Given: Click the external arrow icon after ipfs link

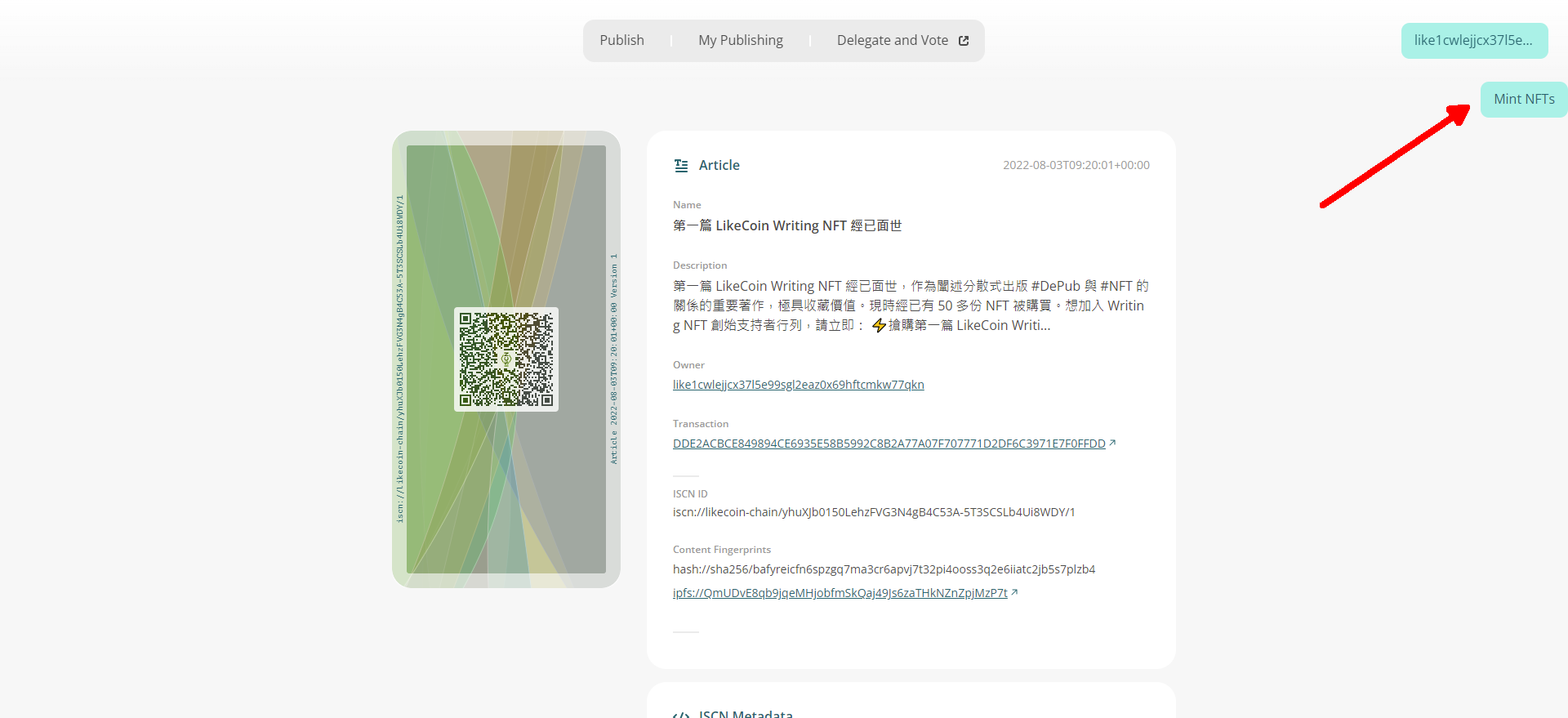Looking at the screenshot, I should [1014, 592].
